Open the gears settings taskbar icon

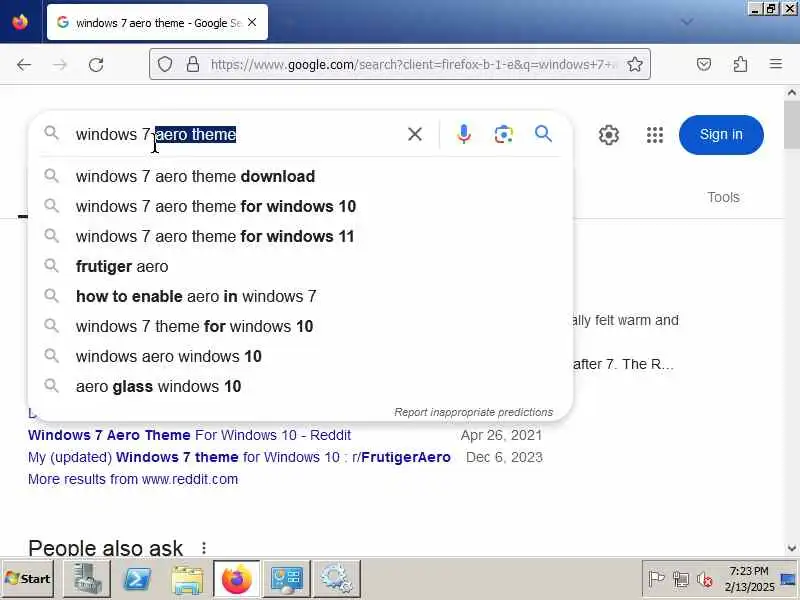(x=336, y=579)
